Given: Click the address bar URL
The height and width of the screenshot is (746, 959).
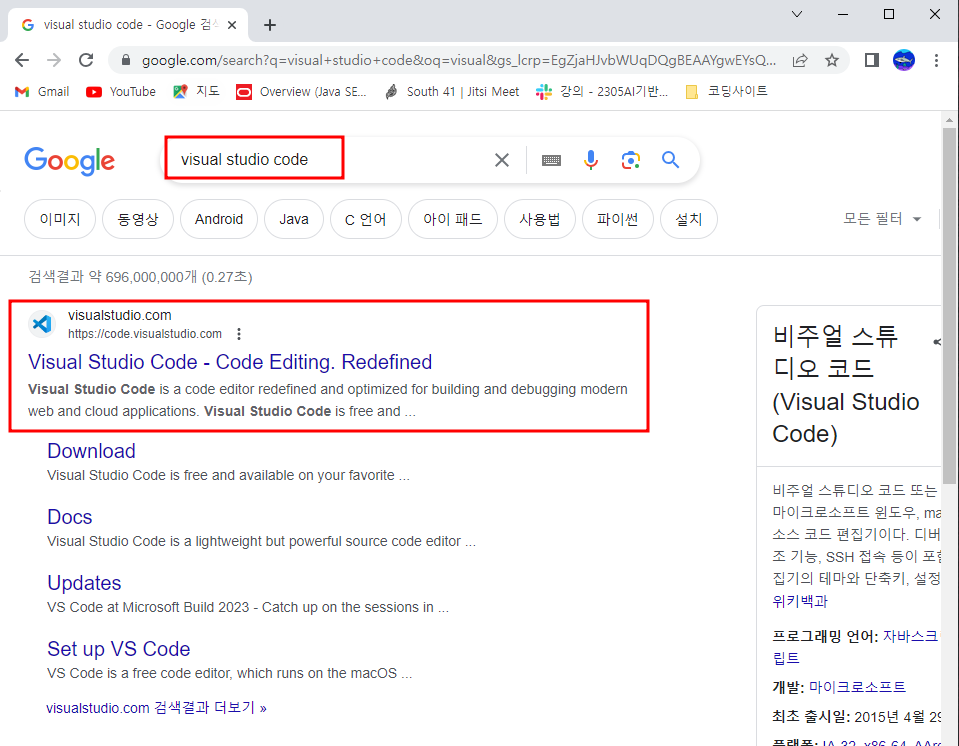Looking at the screenshot, I should pos(459,60).
